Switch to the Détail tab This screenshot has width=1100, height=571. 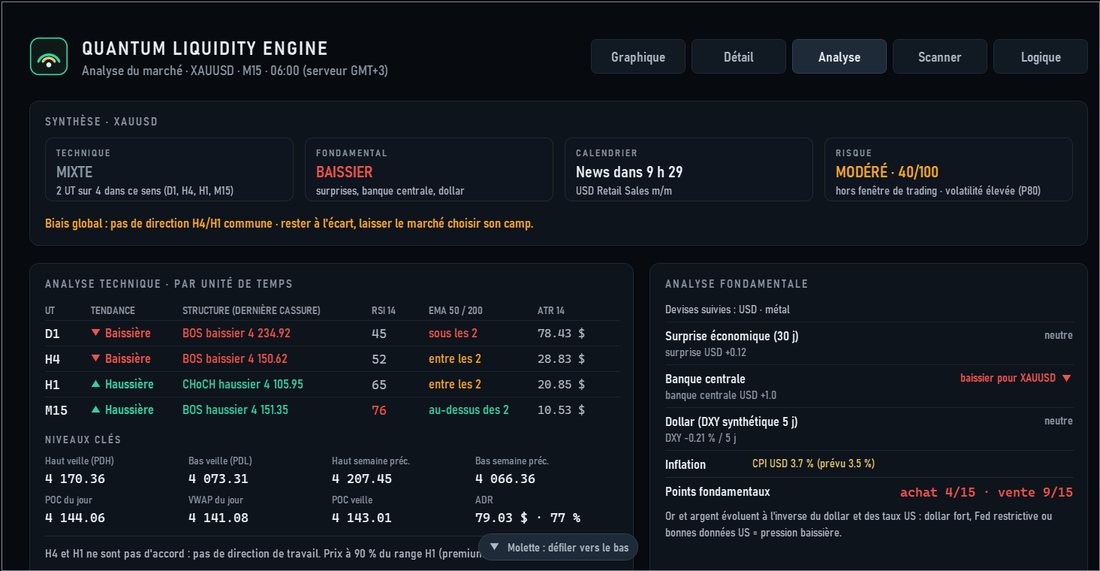(x=739, y=57)
